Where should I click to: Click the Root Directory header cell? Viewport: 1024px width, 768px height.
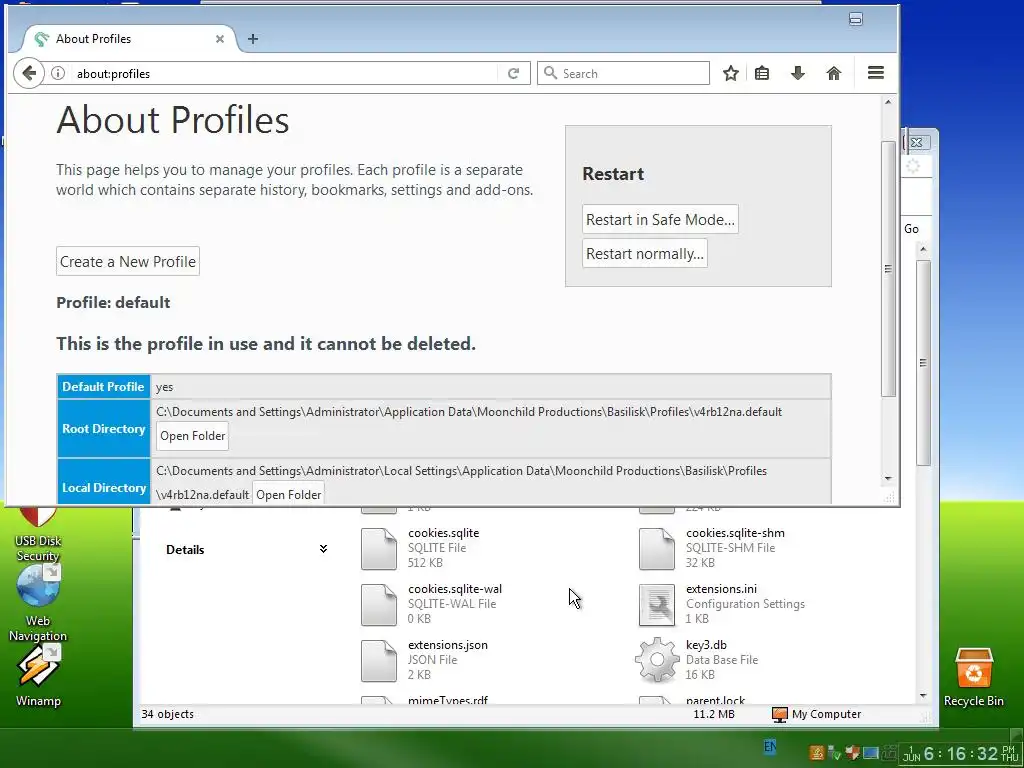pyautogui.click(x=104, y=429)
